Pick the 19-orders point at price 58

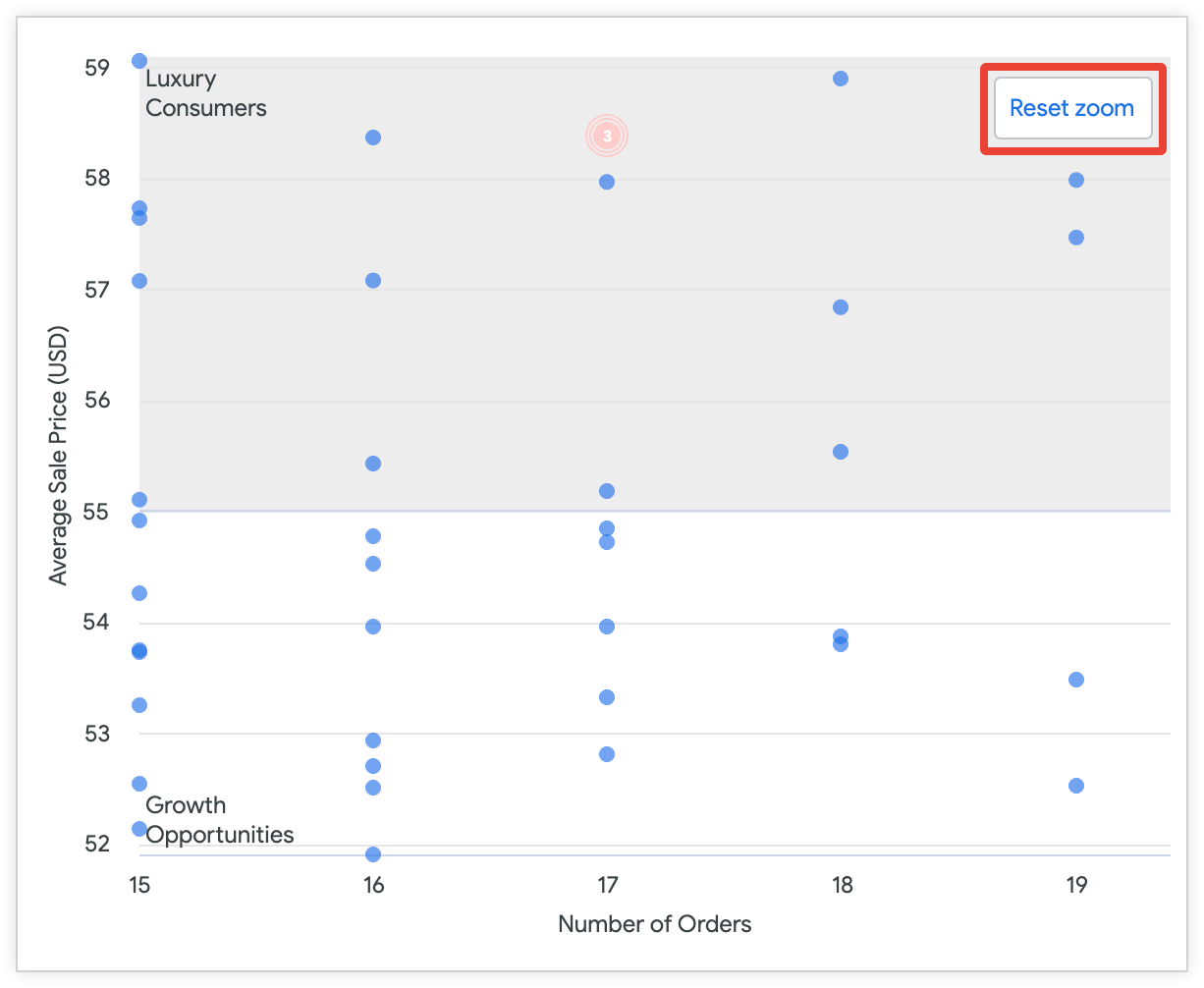point(1076,180)
